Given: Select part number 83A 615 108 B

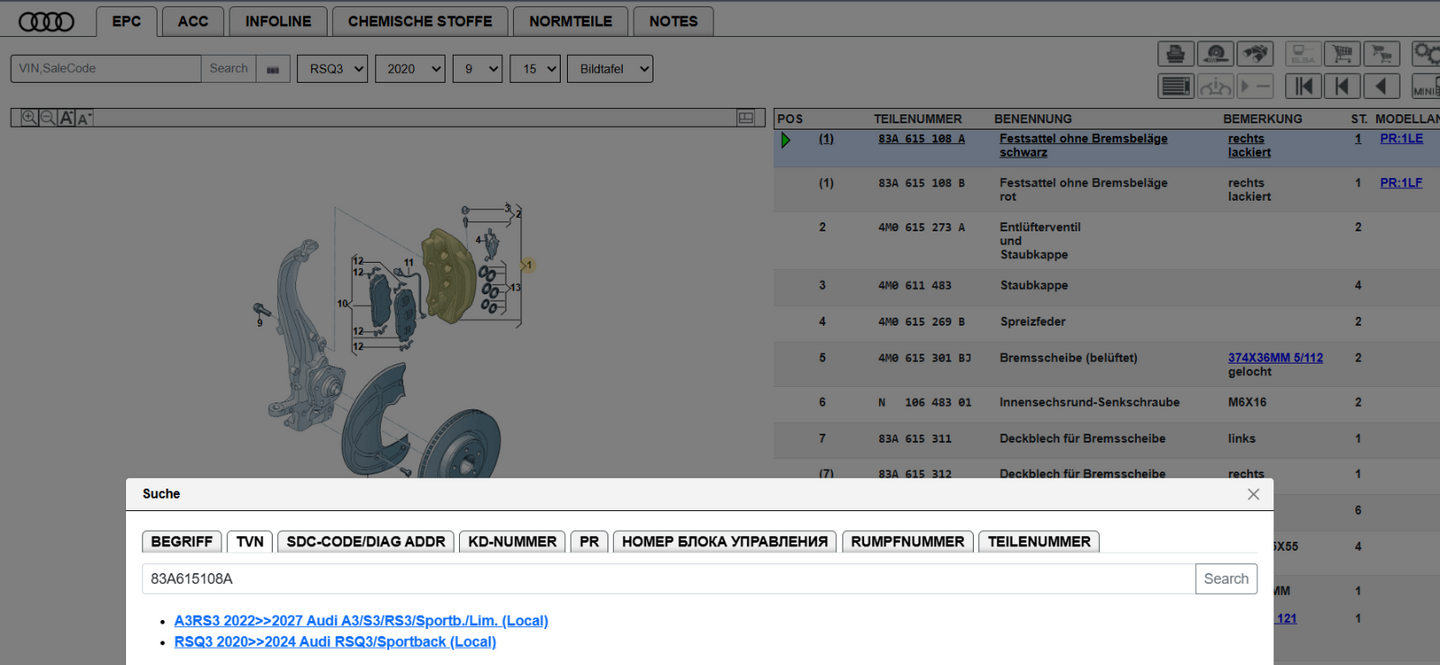Looking at the screenshot, I should 921,183.
